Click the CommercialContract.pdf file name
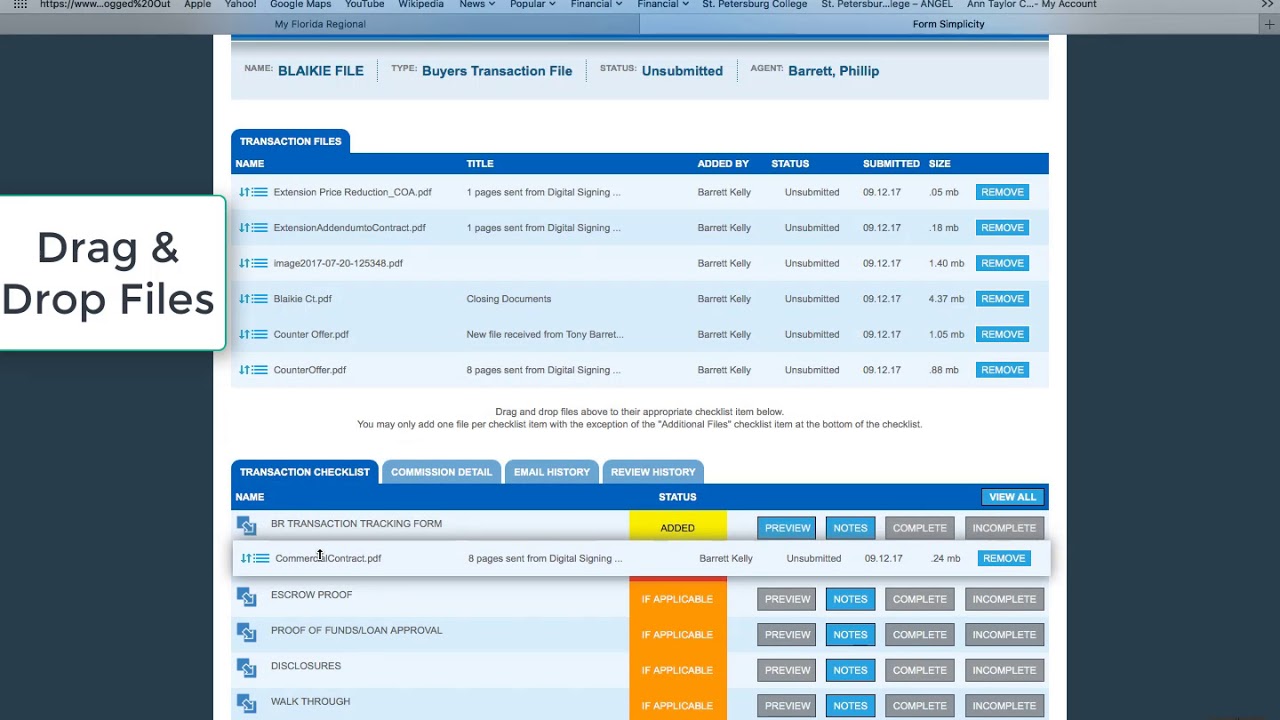Viewport: 1280px width, 720px height. coord(328,558)
